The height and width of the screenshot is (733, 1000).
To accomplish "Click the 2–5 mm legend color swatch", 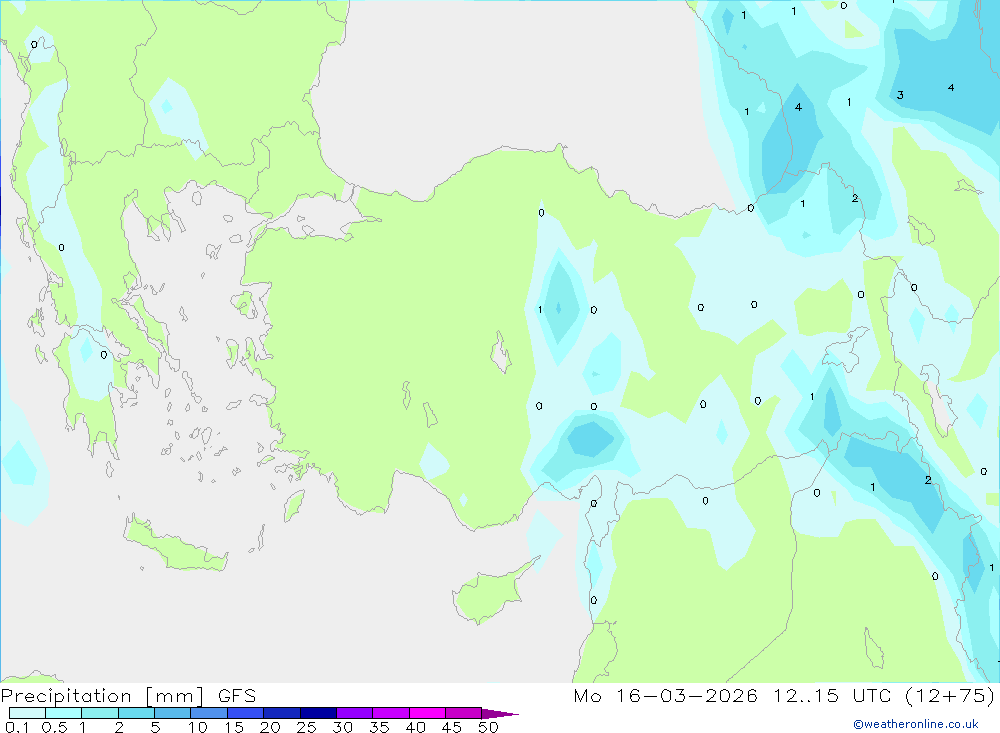I will pyautogui.click(x=136, y=713).
